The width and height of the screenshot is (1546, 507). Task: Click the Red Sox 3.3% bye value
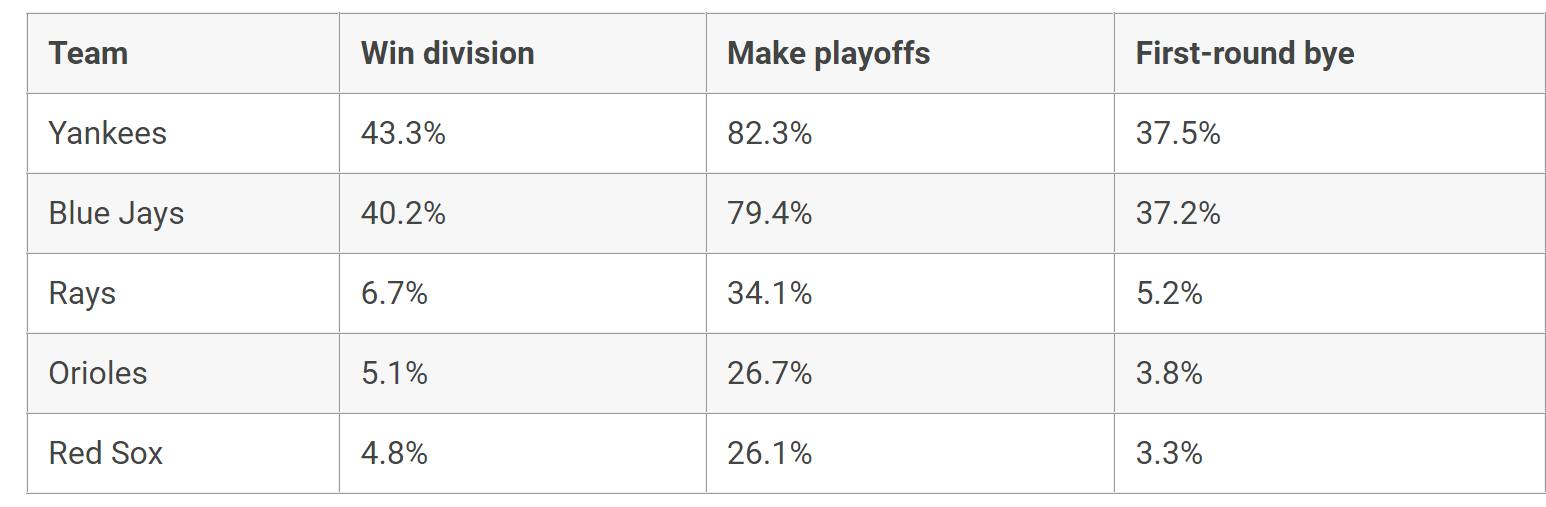point(1168,453)
